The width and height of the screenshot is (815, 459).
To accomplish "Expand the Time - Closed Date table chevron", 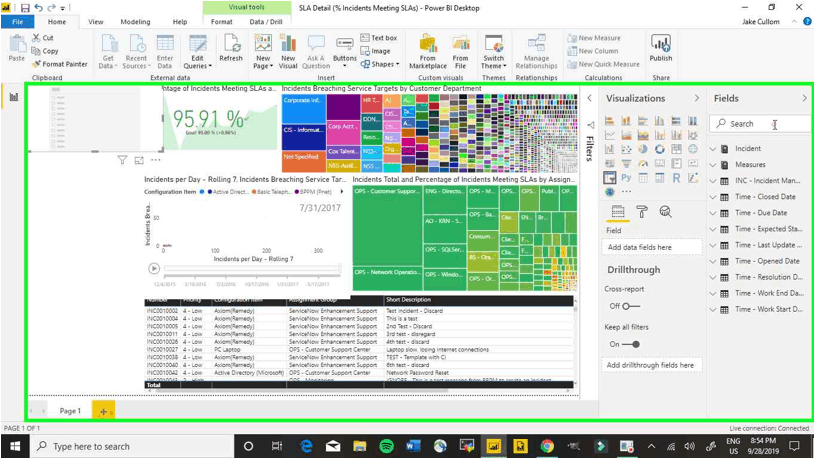I will [713, 197].
